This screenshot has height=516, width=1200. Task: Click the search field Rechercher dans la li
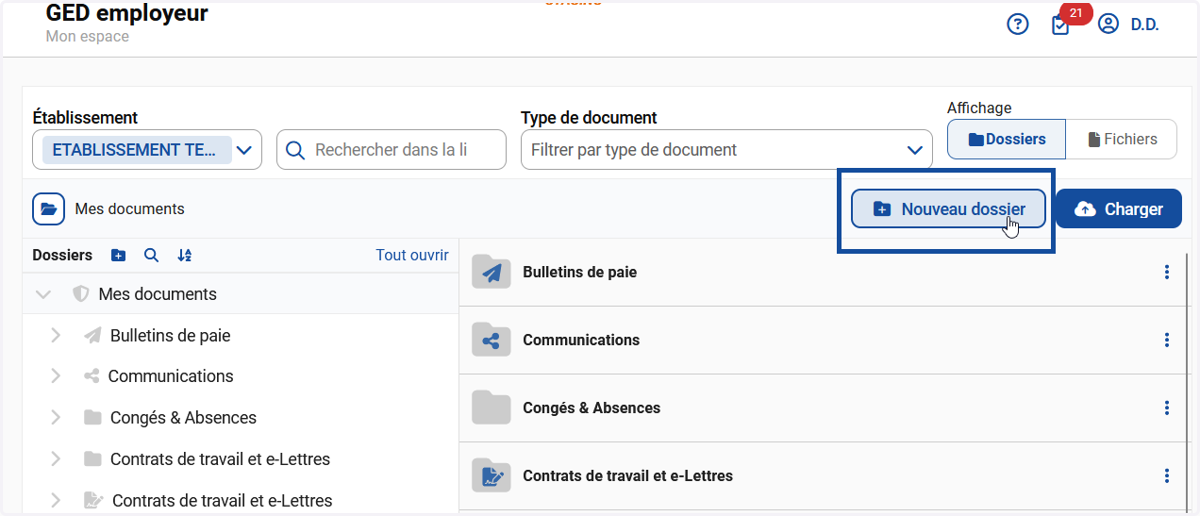point(391,150)
